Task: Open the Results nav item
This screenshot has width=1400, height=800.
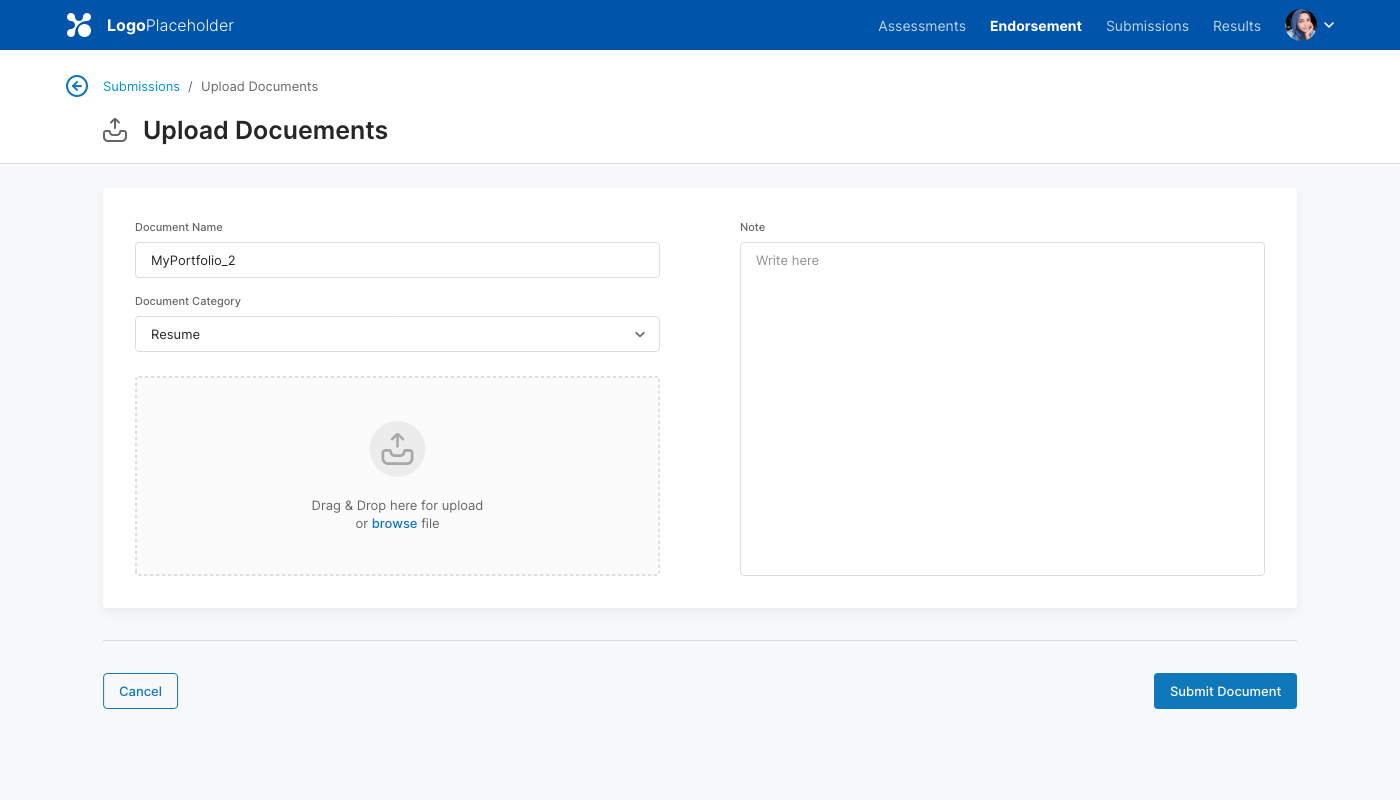Action: tap(1237, 26)
